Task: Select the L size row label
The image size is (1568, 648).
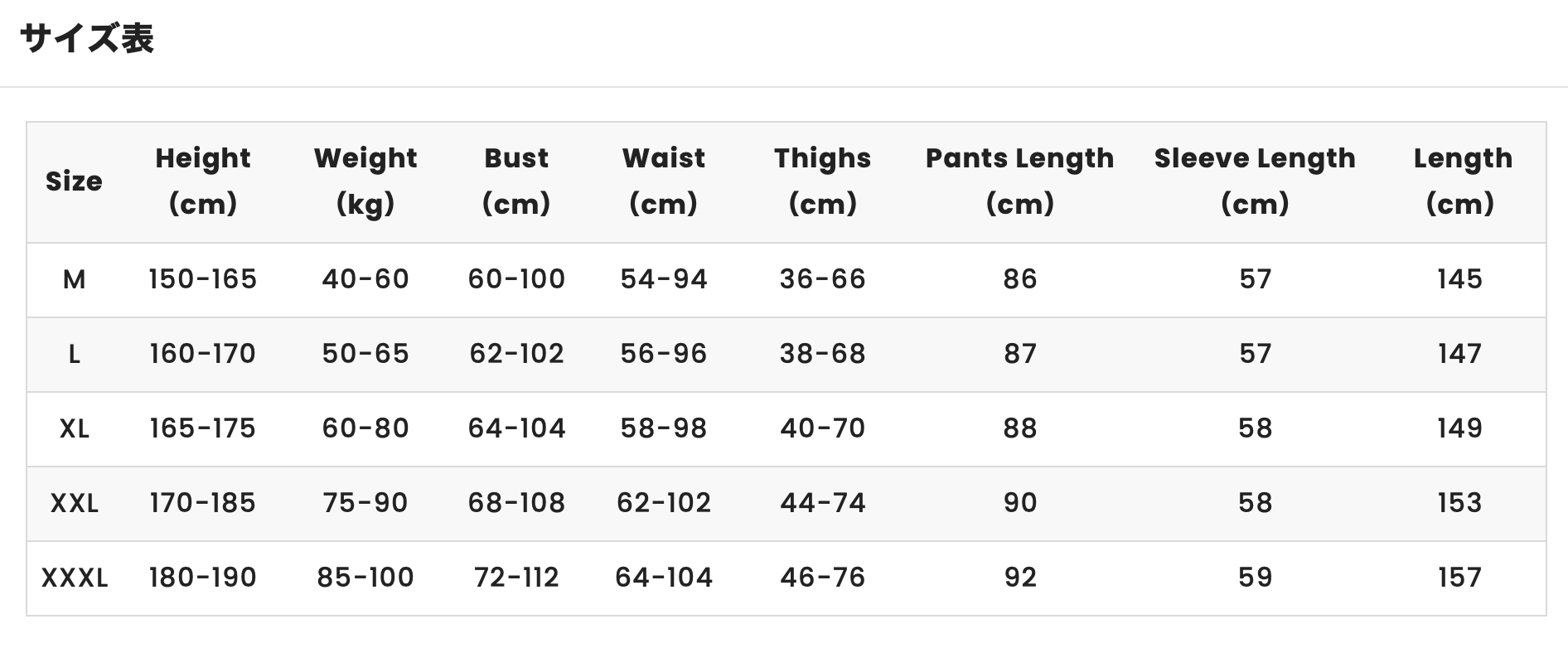Action: [74, 355]
